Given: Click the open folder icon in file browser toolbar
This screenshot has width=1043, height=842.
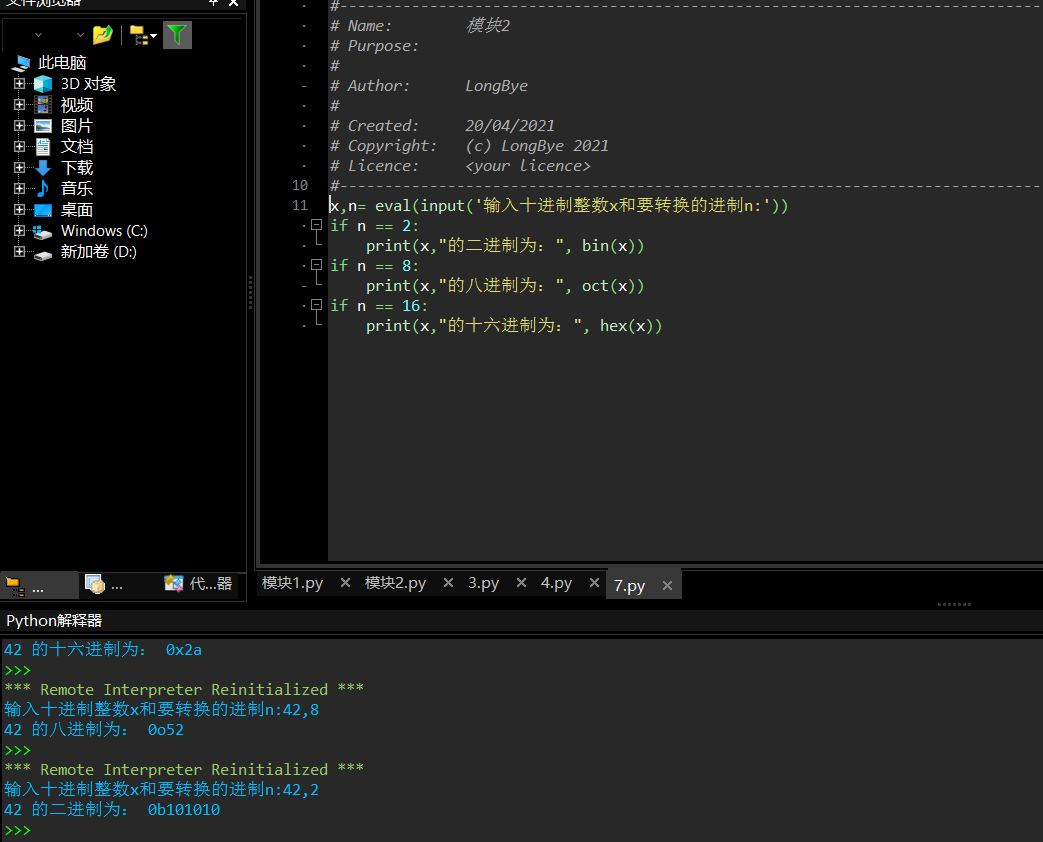Looking at the screenshot, I should pos(102,35).
